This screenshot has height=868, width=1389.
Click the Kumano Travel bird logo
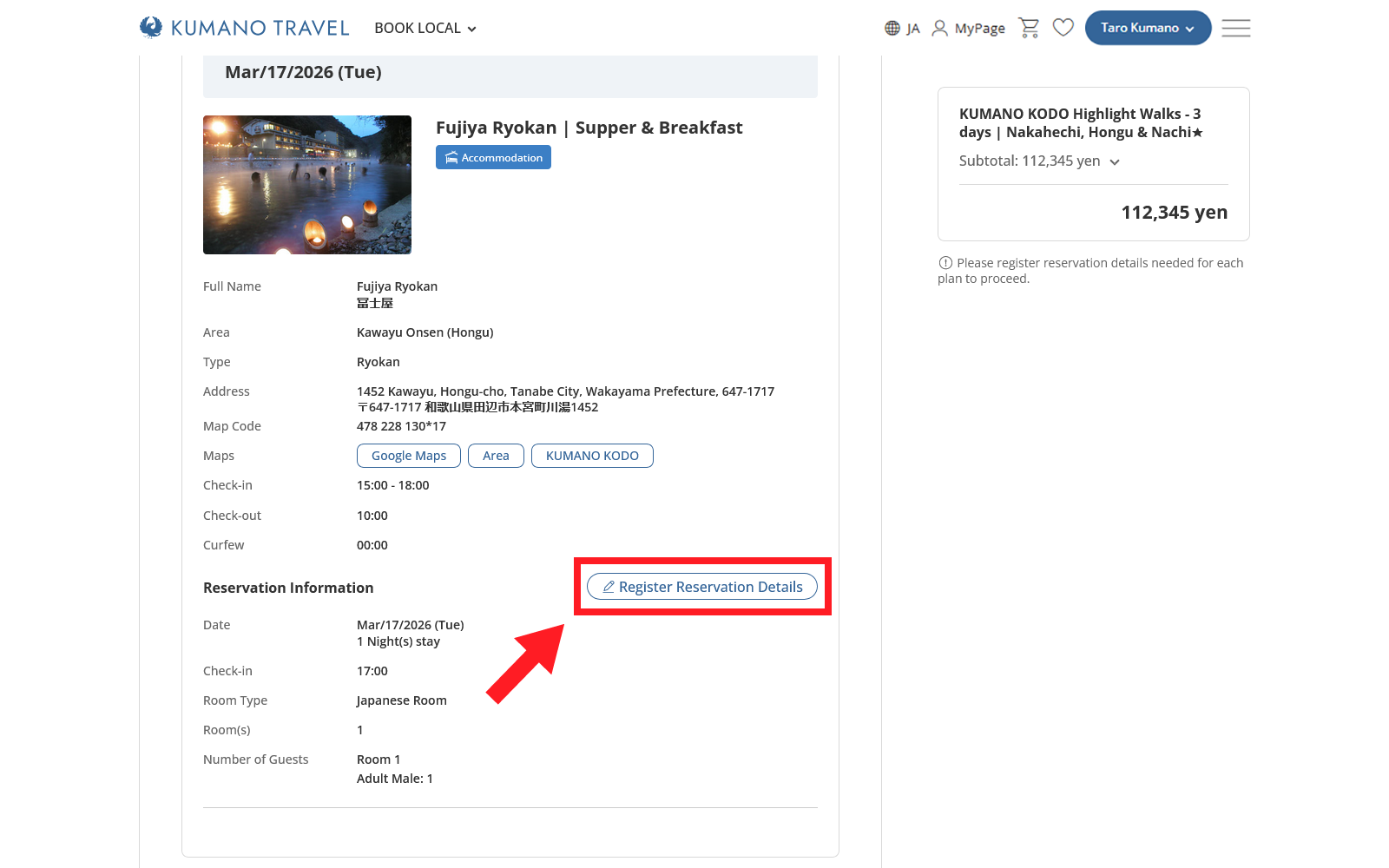tap(151, 28)
